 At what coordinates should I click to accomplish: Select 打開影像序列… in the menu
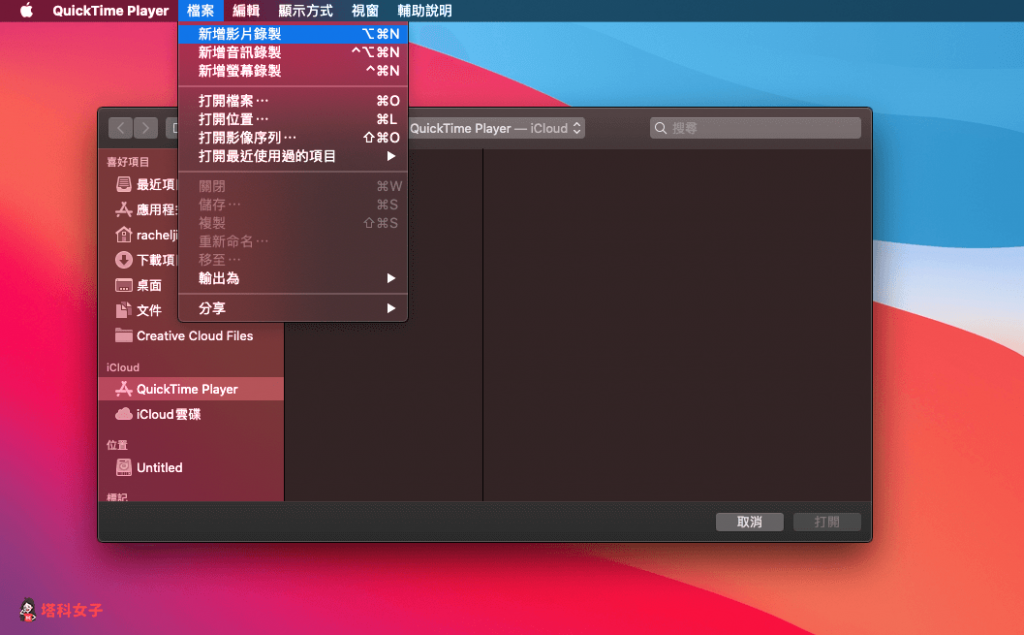point(293,137)
